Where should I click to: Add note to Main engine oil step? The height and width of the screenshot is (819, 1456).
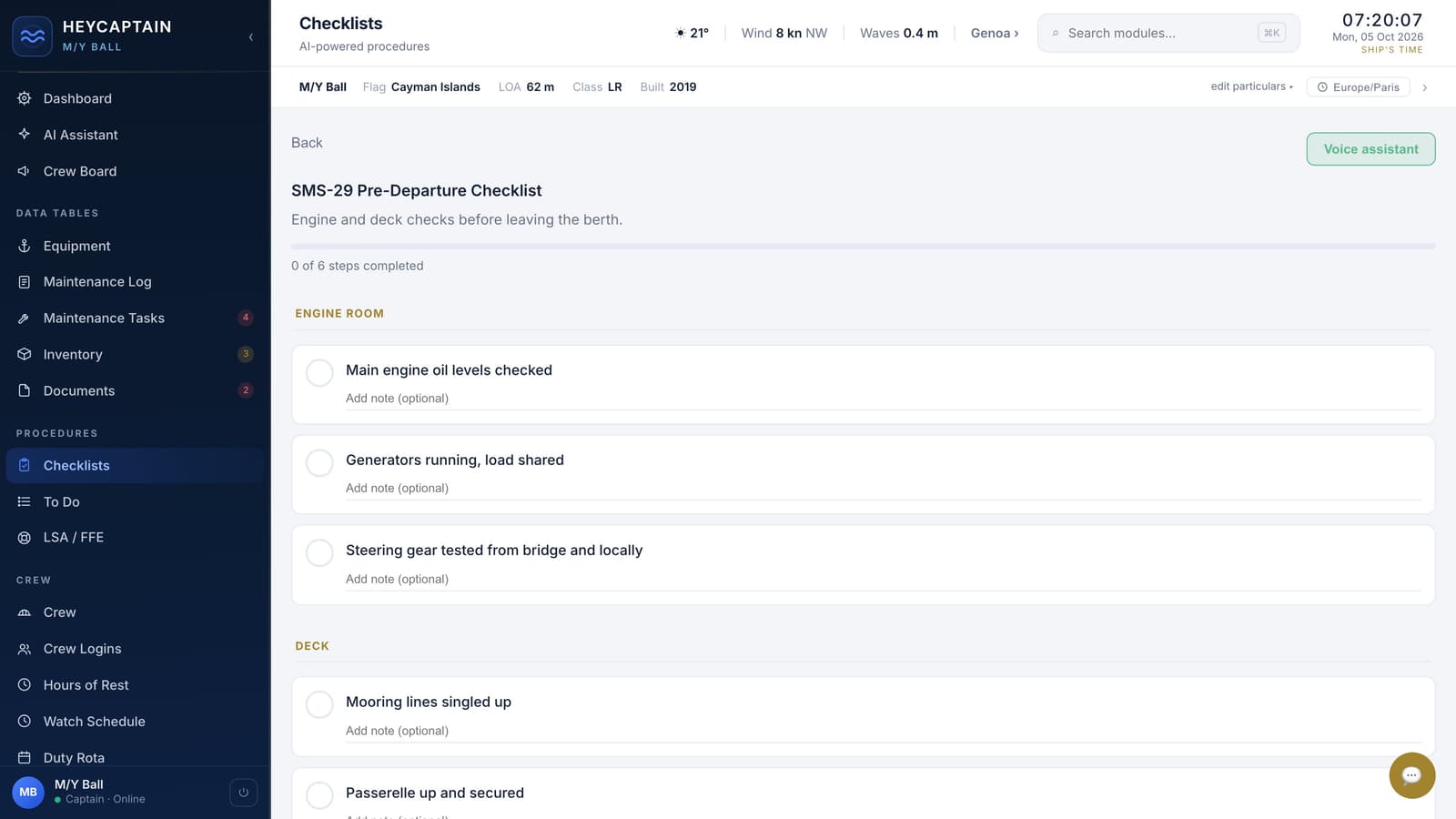point(883,399)
